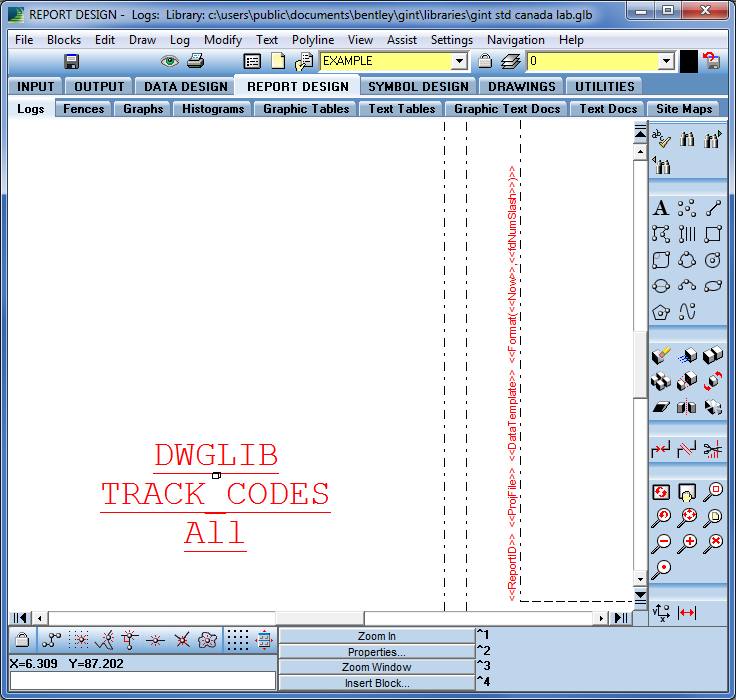
Task: Select the Points drawing tool
Action: [x=687, y=208]
